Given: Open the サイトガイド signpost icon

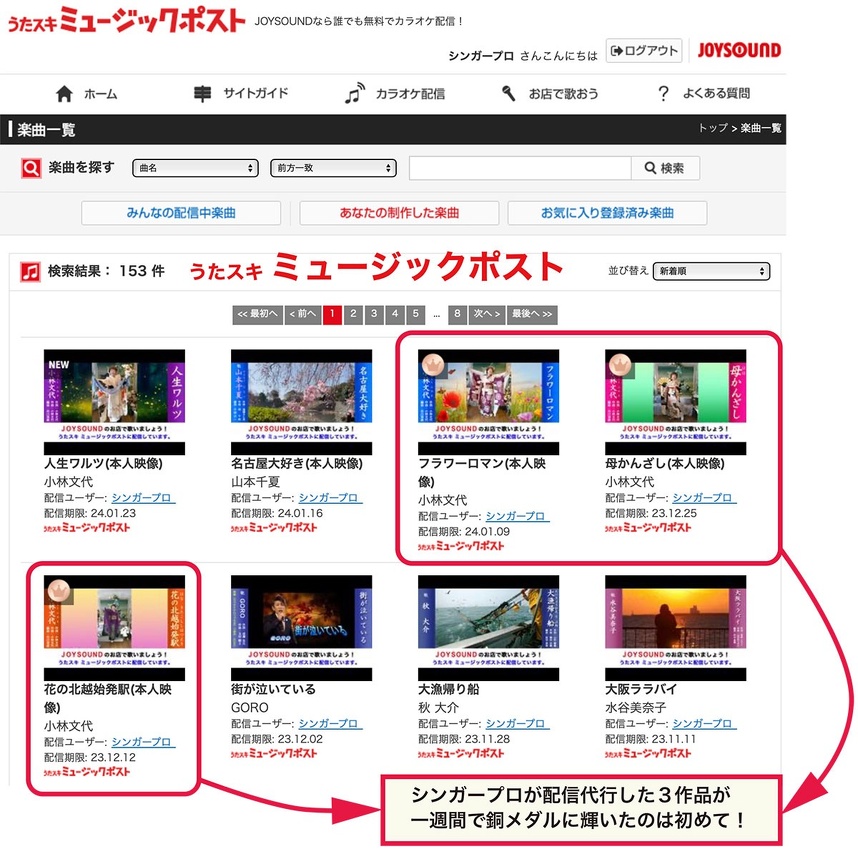Looking at the screenshot, I should click(x=202, y=94).
